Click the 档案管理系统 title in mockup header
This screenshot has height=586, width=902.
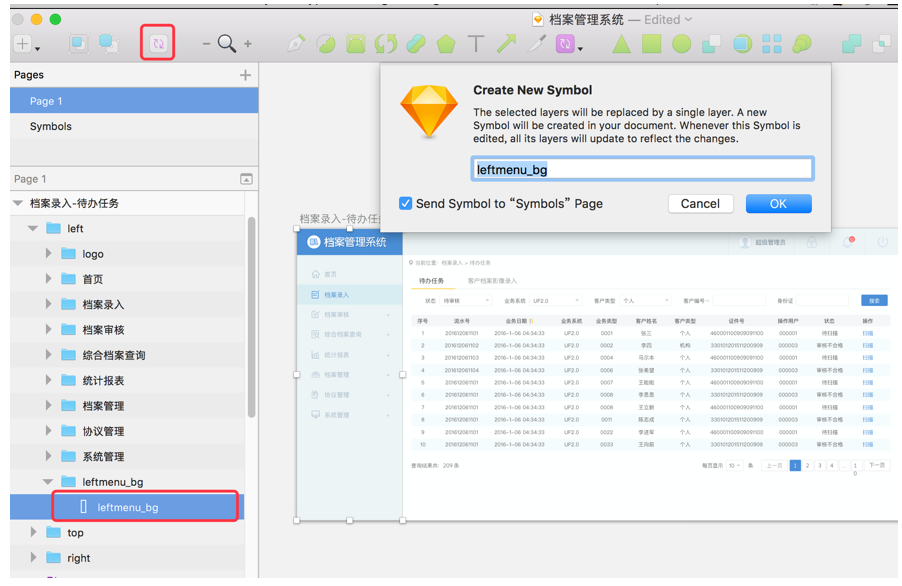[x=355, y=242]
